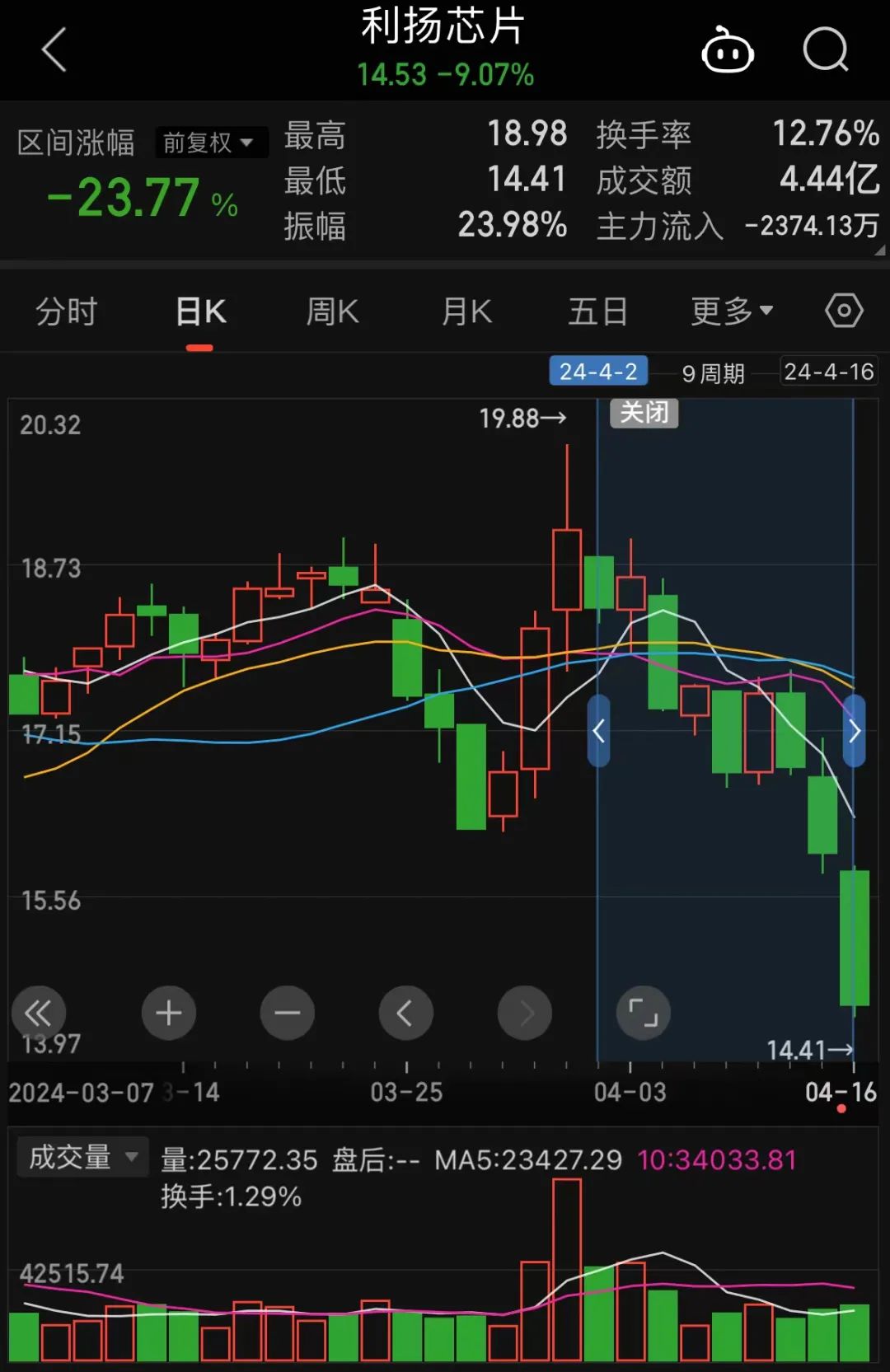Tap the 主力流入 -2374.13万 value
Viewport: 890px width, 1372px height.
pyautogui.click(x=812, y=225)
